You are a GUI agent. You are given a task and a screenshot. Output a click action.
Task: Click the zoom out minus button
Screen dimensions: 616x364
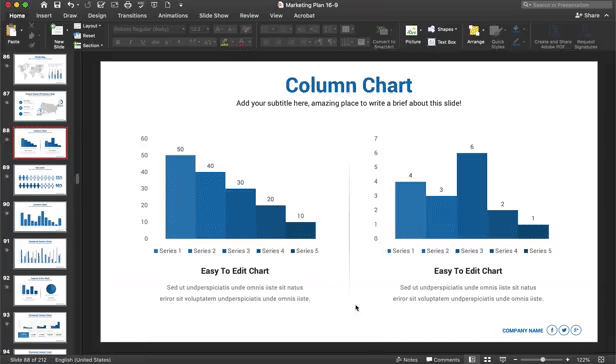pyautogui.click(x=515, y=360)
